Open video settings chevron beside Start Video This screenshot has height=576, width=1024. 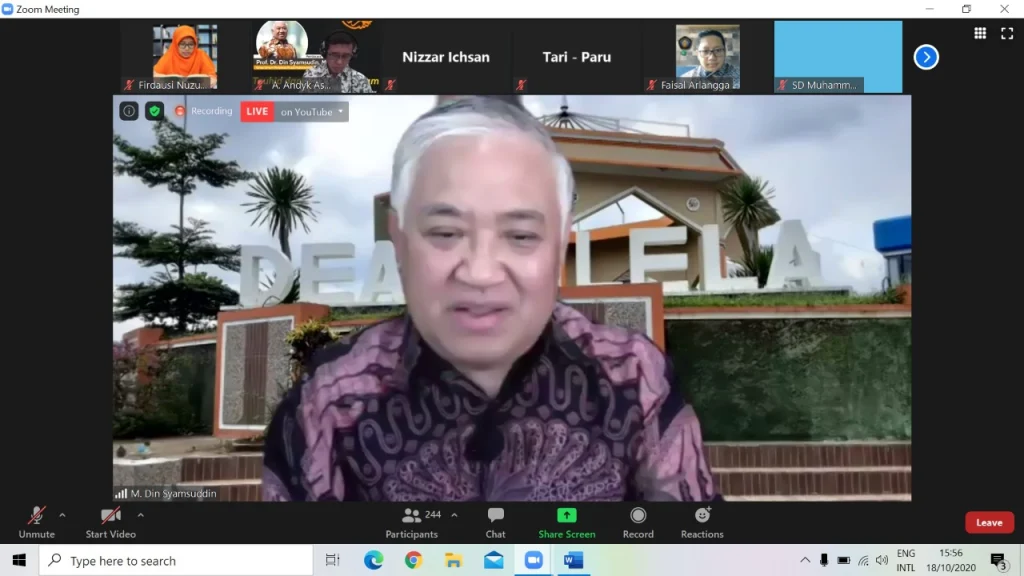[140, 517]
